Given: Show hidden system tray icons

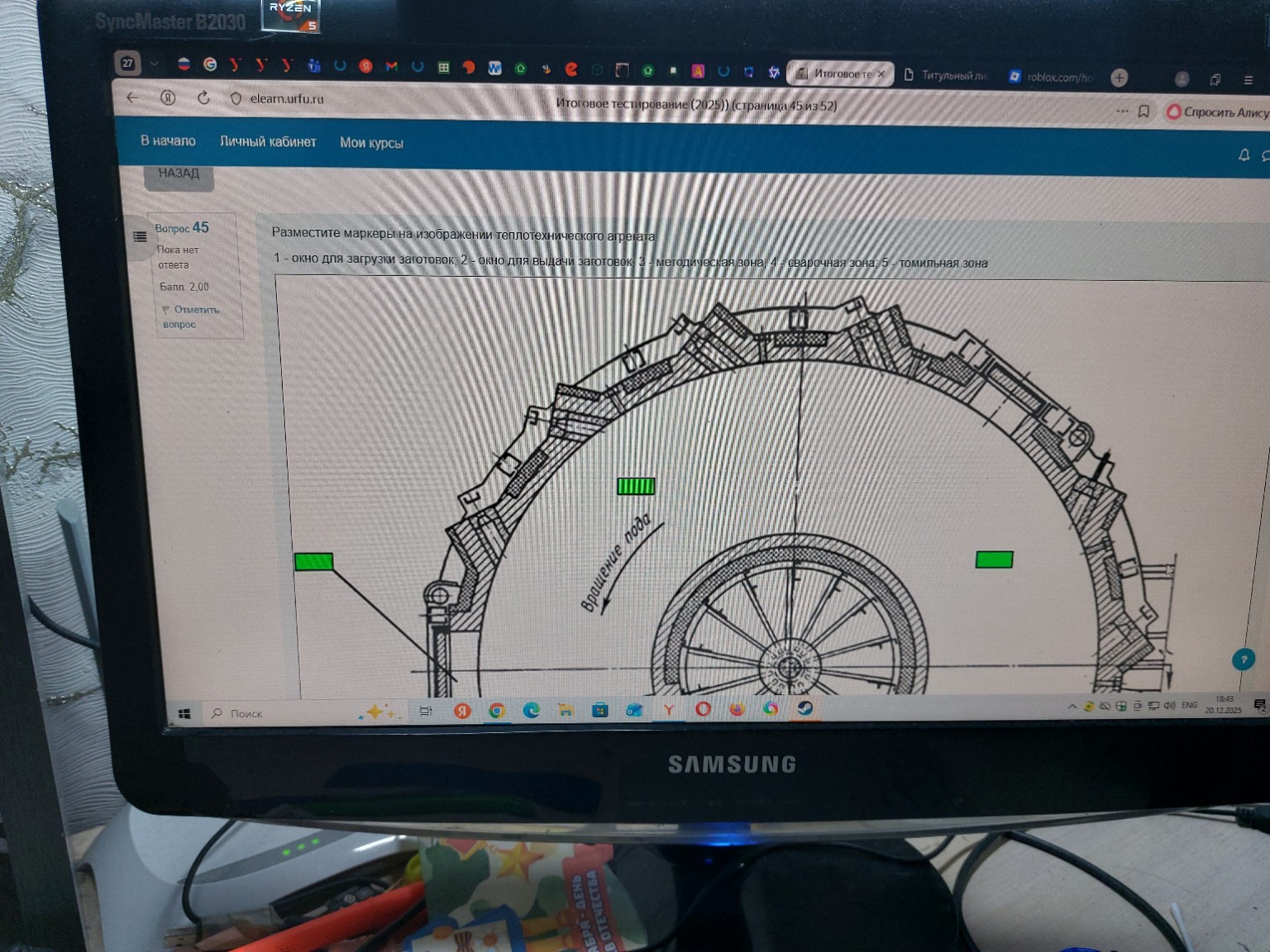Looking at the screenshot, I should (x=1072, y=707).
